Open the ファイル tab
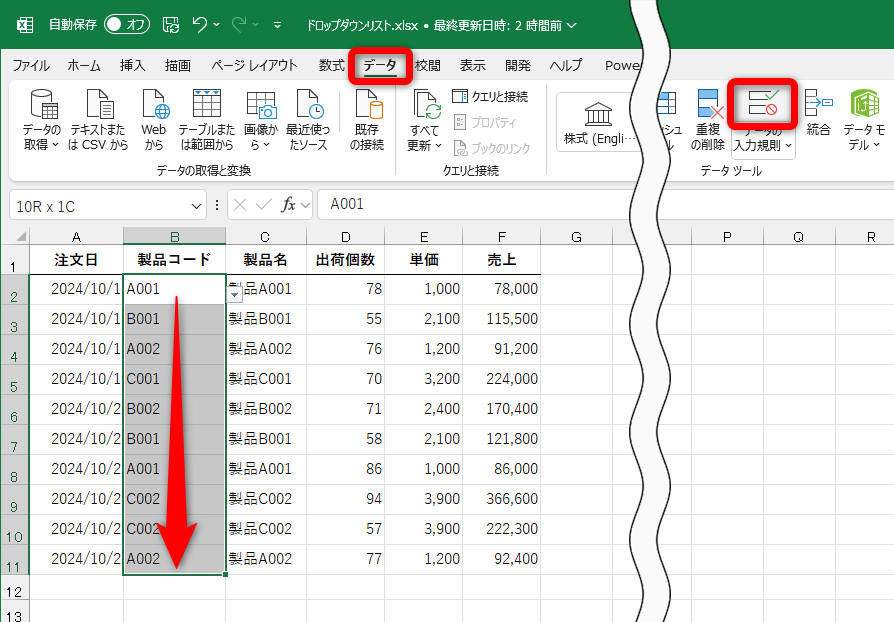894x622 pixels. coord(31,66)
